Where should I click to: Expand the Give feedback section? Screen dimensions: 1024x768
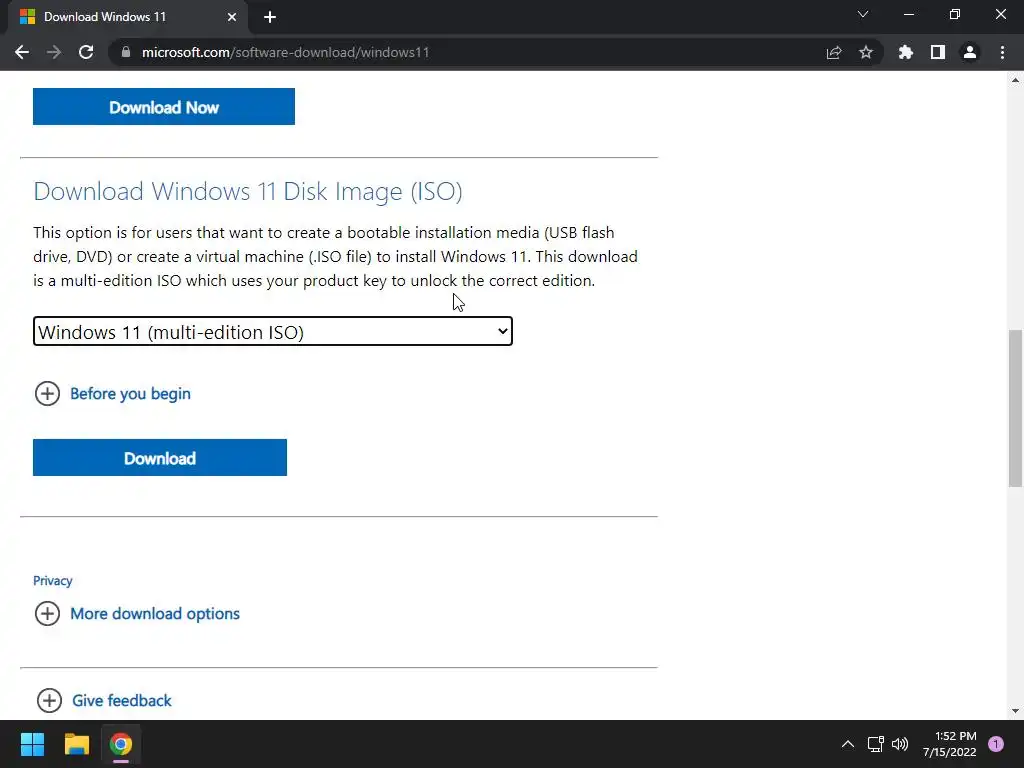pos(104,701)
